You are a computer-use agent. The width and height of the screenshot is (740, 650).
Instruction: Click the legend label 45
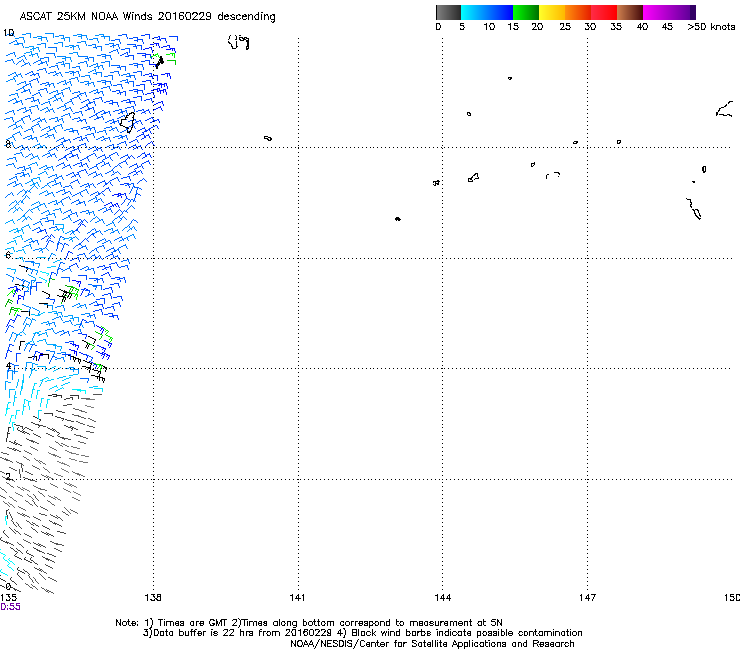(667, 26)
